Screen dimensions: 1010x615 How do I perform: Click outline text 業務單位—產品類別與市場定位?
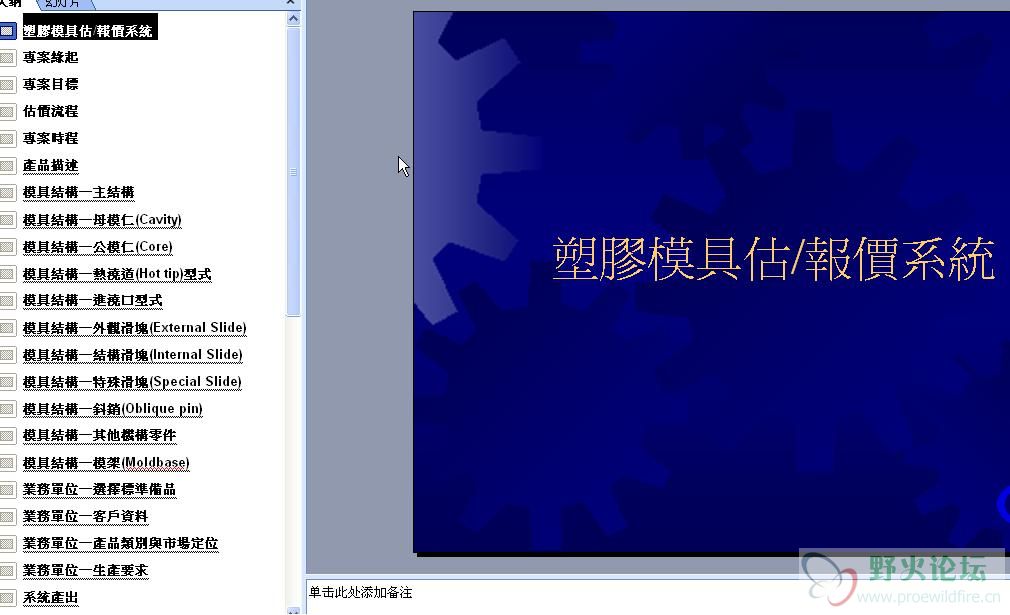120,544
